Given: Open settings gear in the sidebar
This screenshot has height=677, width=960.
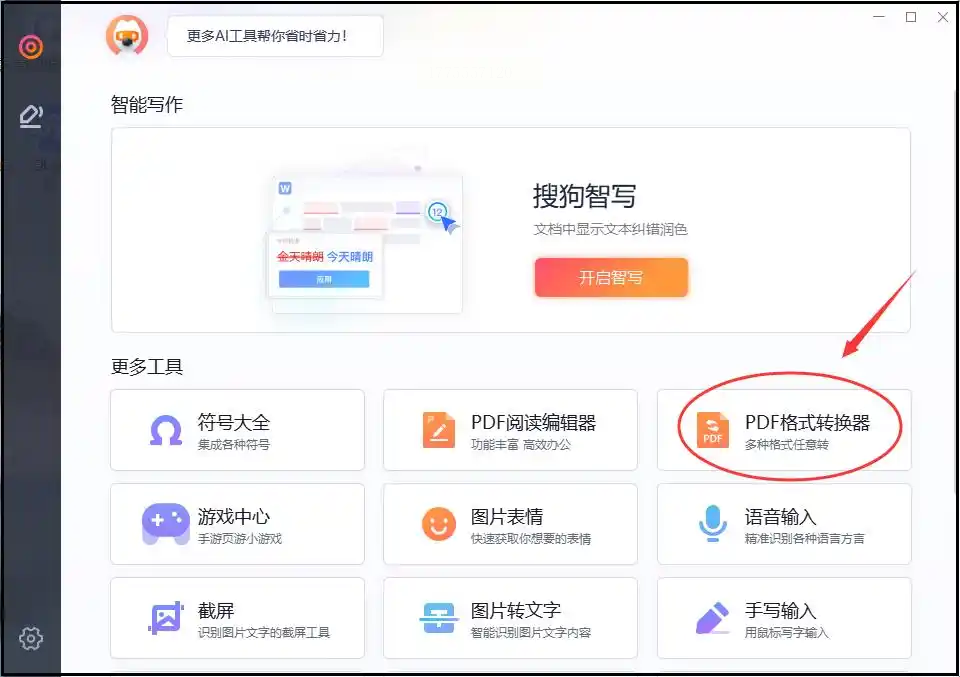Looking at the screenshot, I should coord(31,638).
